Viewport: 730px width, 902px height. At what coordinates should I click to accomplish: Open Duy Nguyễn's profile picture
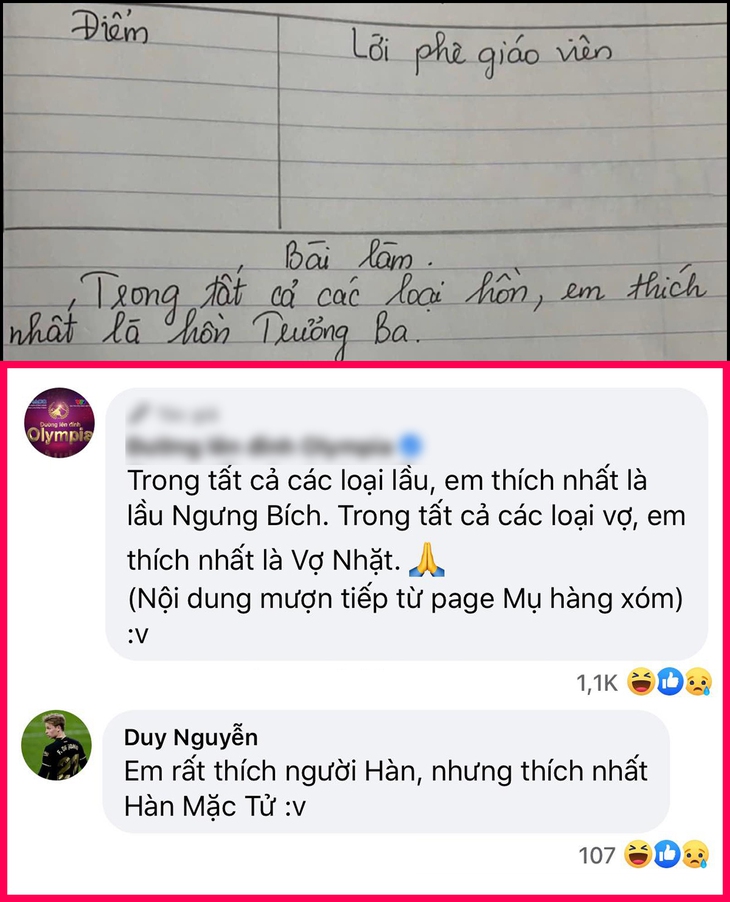pyautogui.click(x=56, y=745)
